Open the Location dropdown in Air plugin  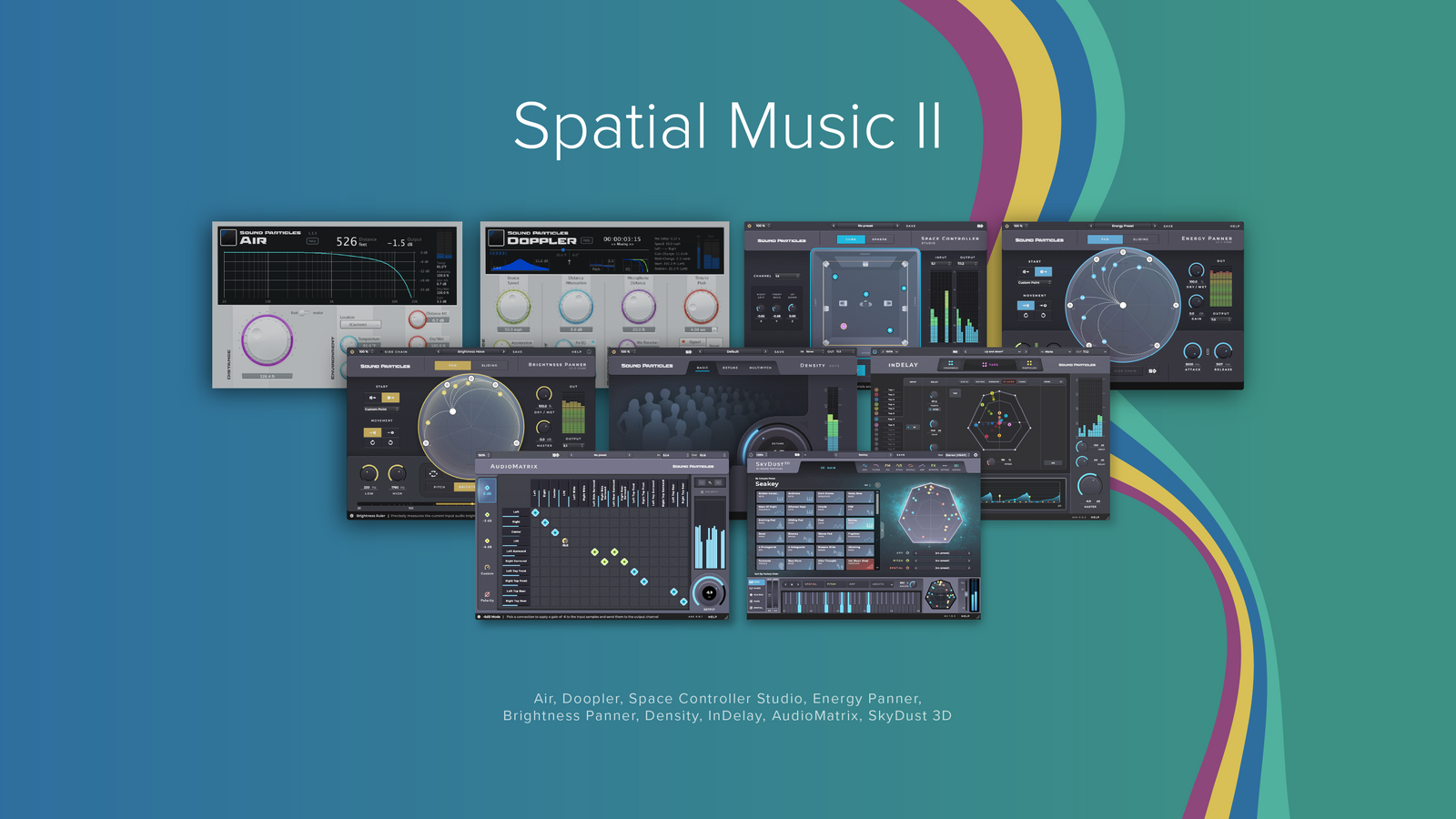(360, 324)
